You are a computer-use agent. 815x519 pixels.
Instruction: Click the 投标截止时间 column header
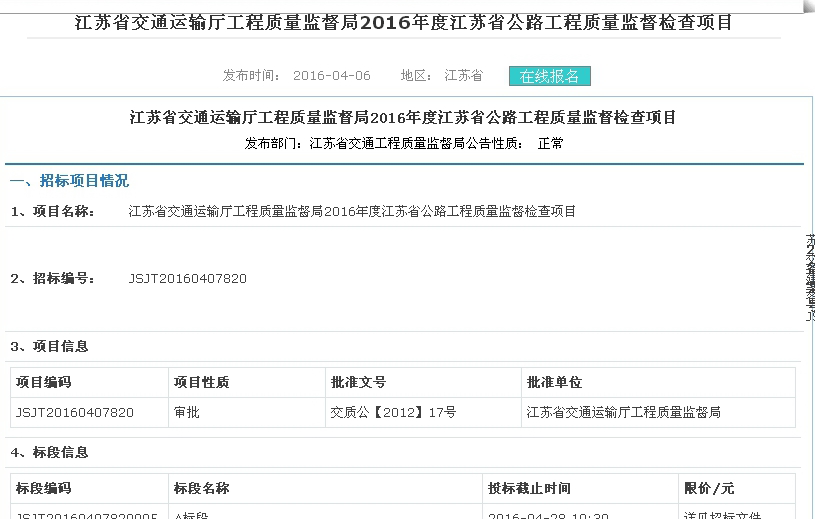[529, 488]
